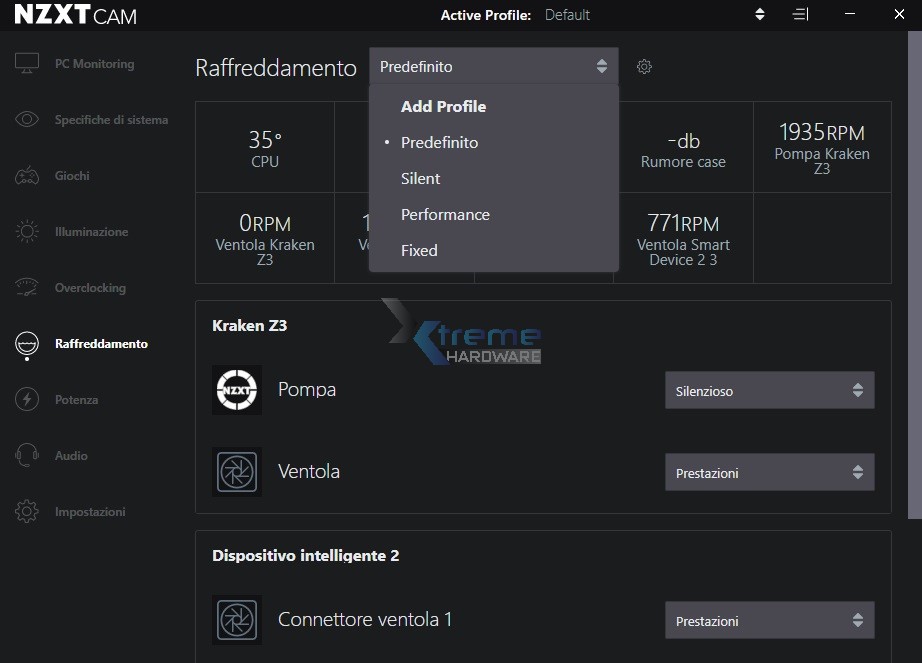Screen dimensions: 922x663
Task: Click the Overclocking gauge icon
Action: [x=27, y=287]
